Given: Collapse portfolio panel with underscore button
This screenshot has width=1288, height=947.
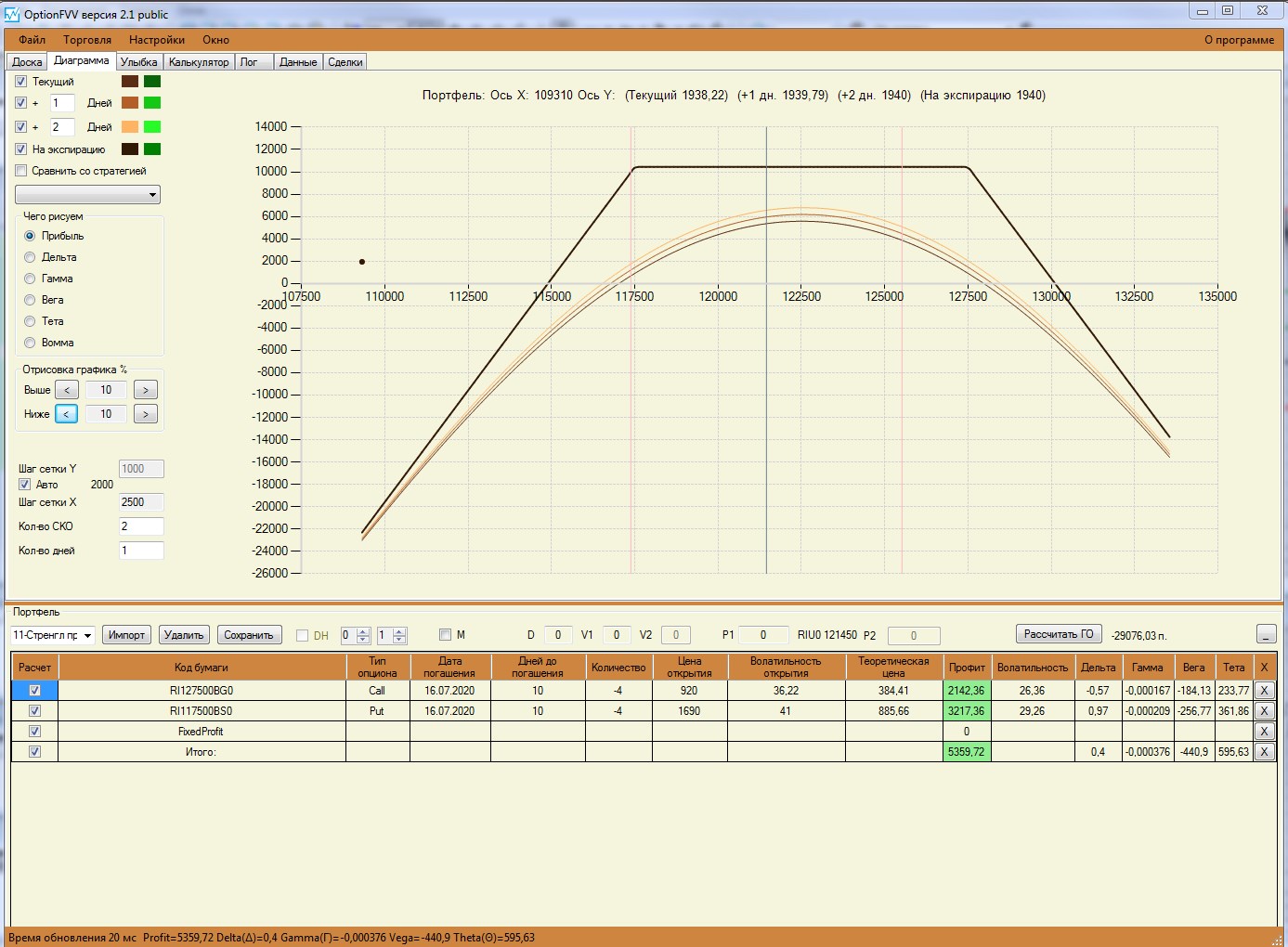Looking at the screenshot, I should point(1266,635).
